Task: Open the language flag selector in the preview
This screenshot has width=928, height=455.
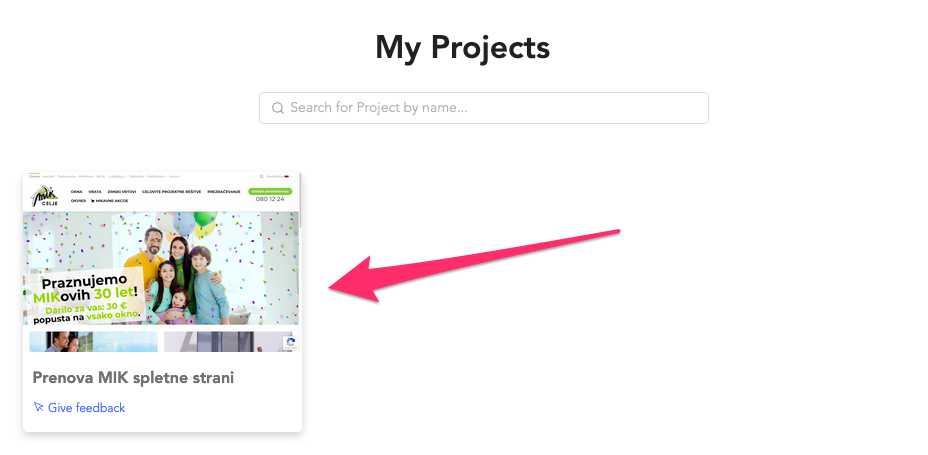Action: pos(286,176)
